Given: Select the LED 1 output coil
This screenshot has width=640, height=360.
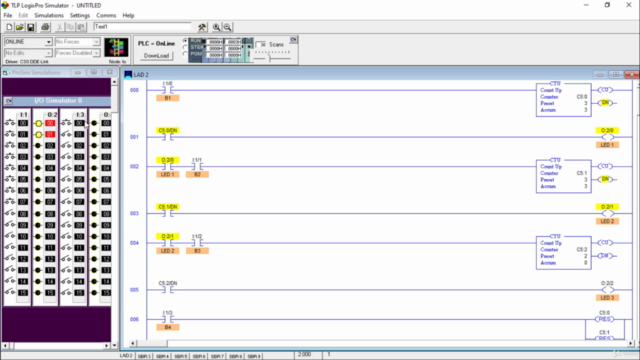Looking at the screenshot, I should point(607,137).
